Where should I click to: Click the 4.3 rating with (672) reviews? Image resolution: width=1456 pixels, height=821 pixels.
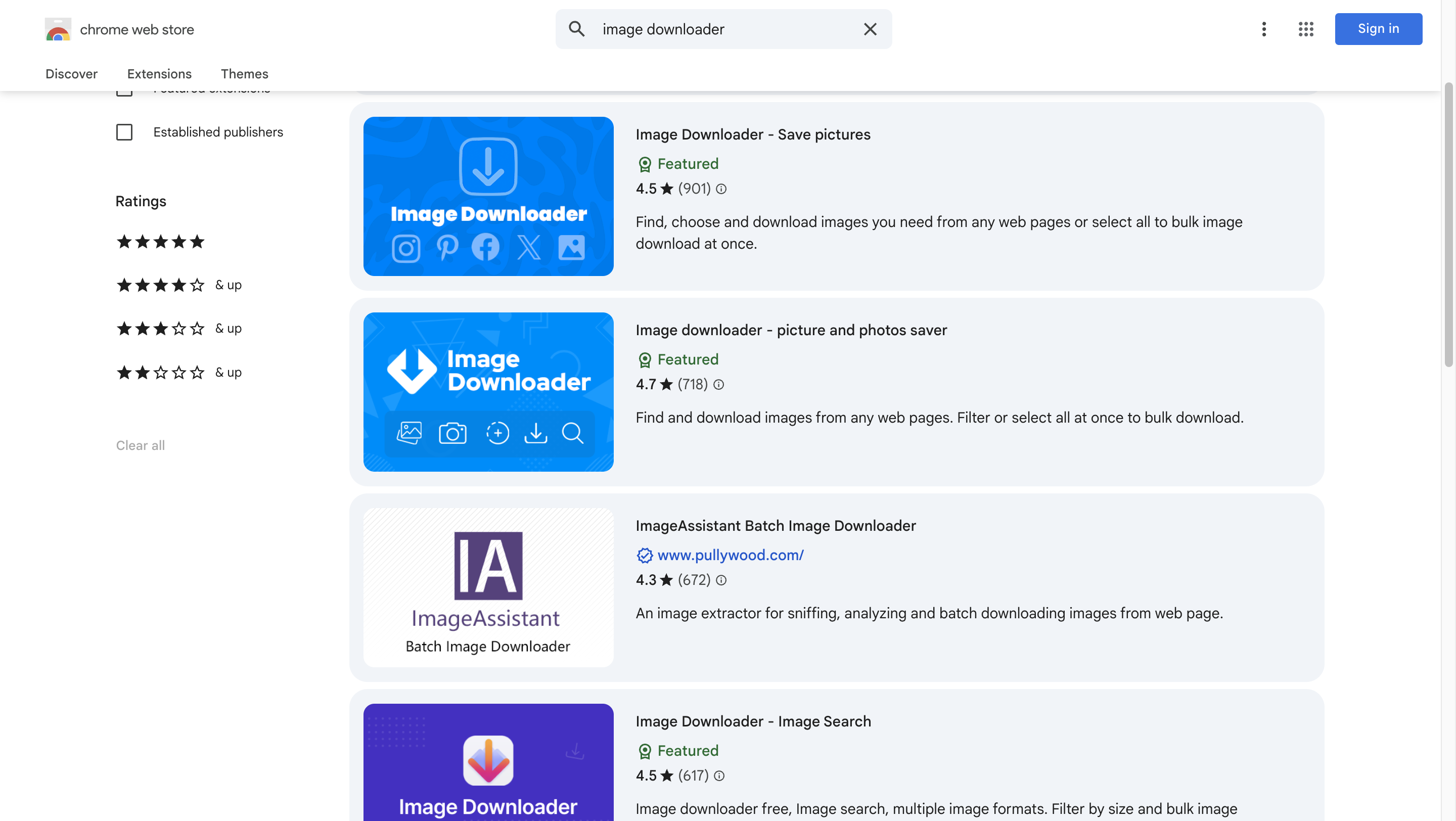[673, 580]
